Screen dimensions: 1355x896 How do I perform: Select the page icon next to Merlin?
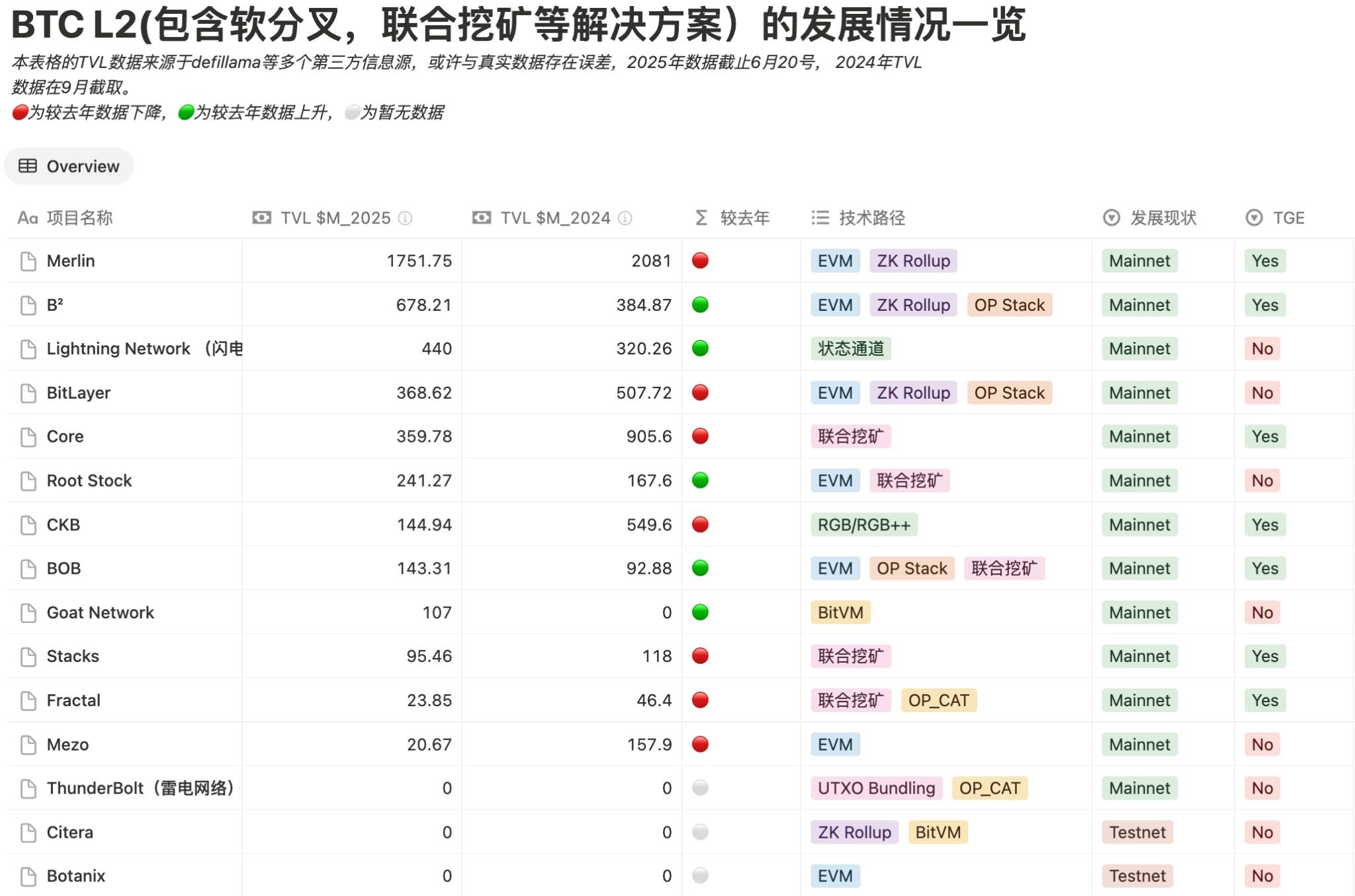(x=27, y=261)
